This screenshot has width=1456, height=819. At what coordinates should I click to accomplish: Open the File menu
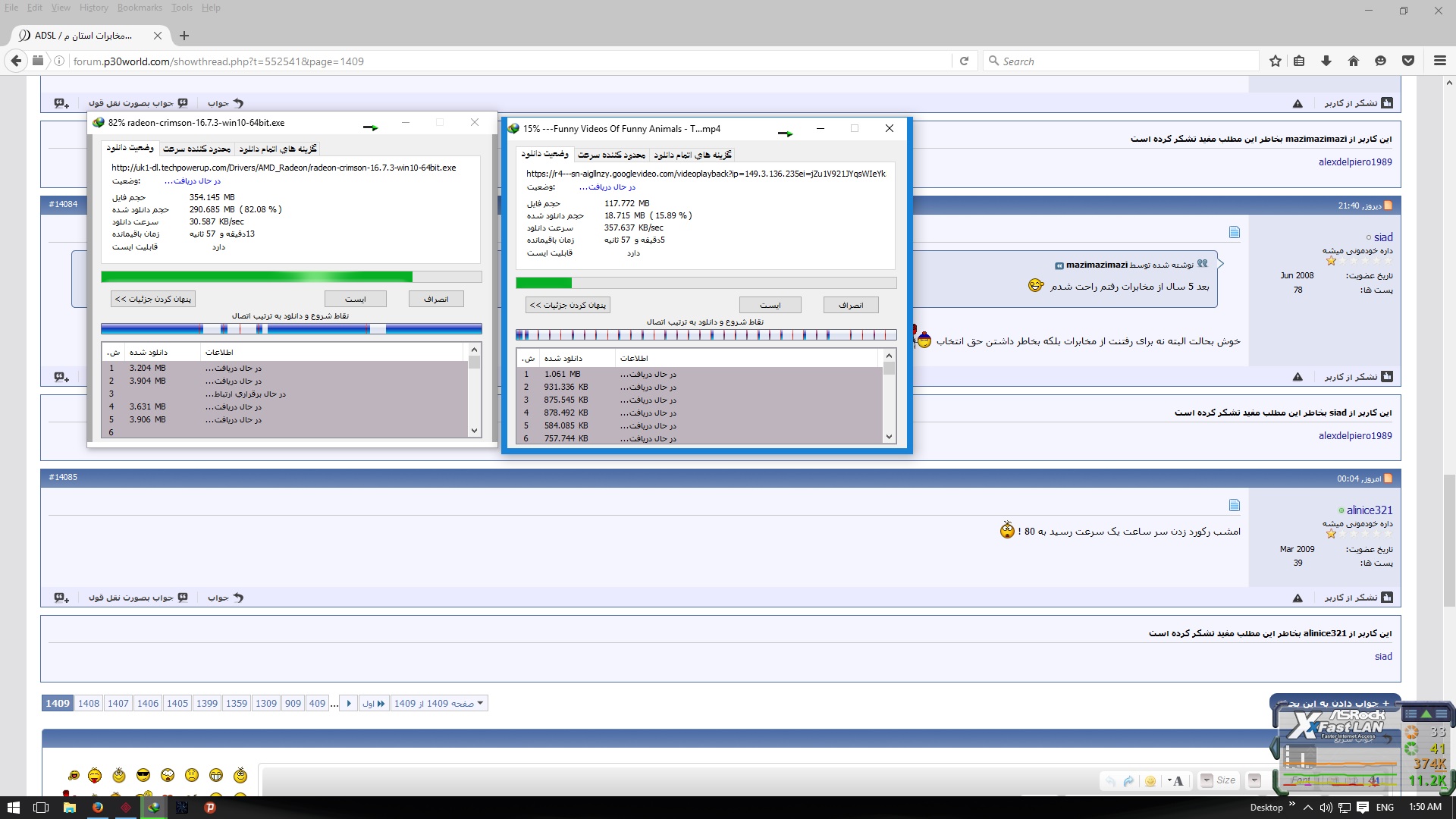click(11, 8)
